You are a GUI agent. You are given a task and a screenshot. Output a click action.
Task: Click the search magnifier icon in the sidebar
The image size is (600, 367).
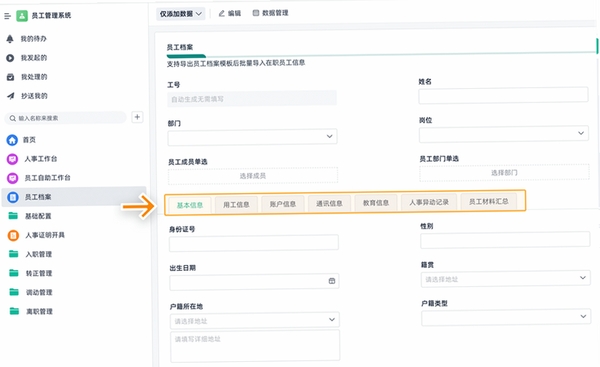pyautogui.click(x=13, y=118)
